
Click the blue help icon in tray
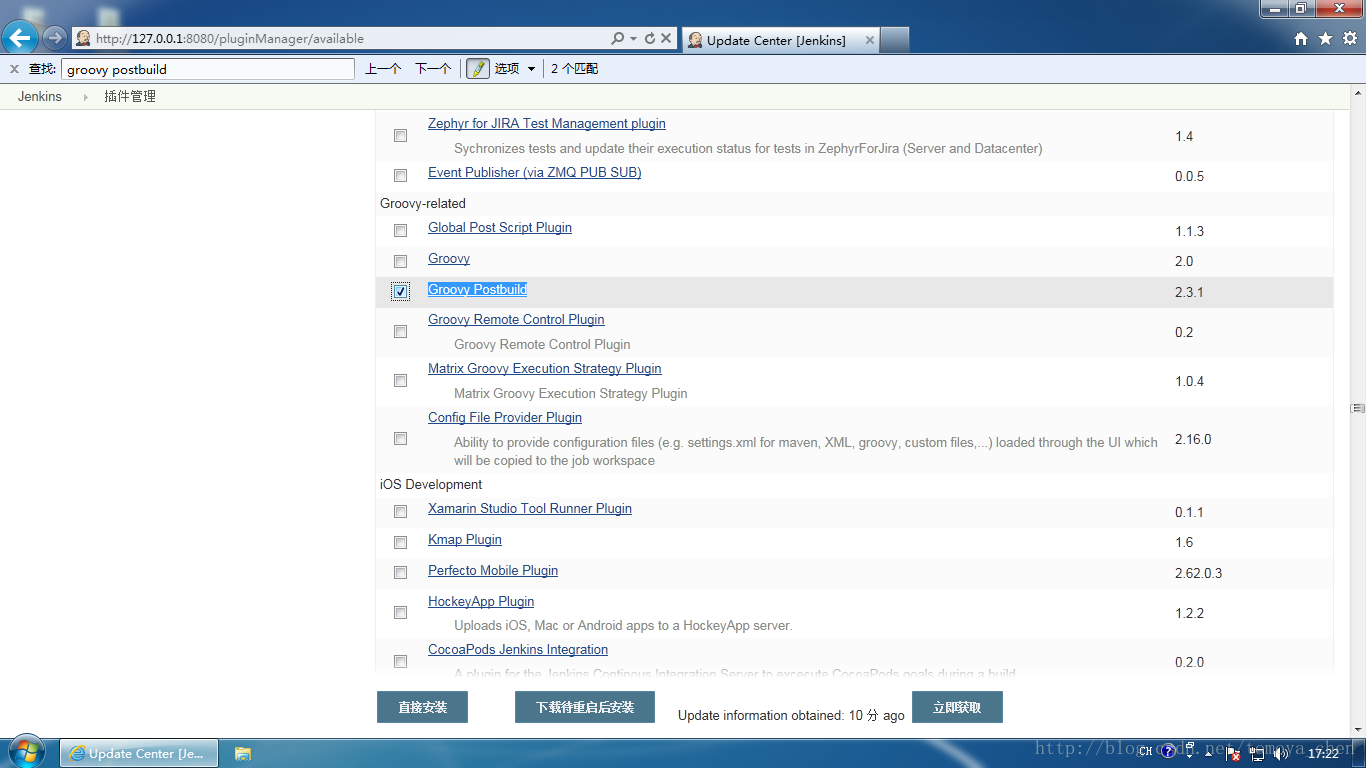coord(1168,752)
